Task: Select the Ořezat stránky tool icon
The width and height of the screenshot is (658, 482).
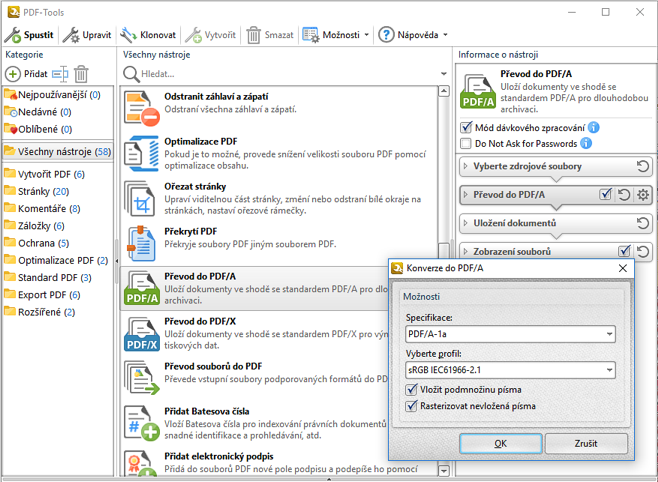Action: (140, 197)
